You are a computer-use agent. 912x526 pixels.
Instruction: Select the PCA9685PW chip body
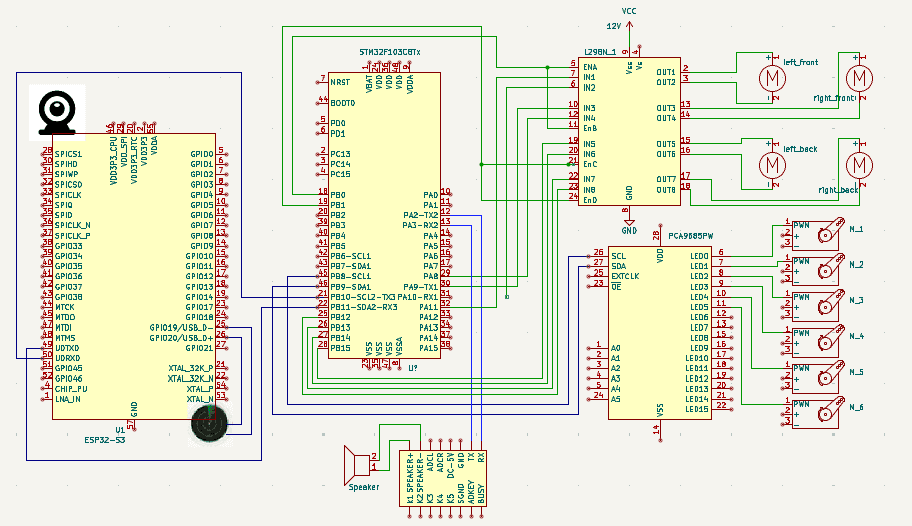[x=660, y=332]
